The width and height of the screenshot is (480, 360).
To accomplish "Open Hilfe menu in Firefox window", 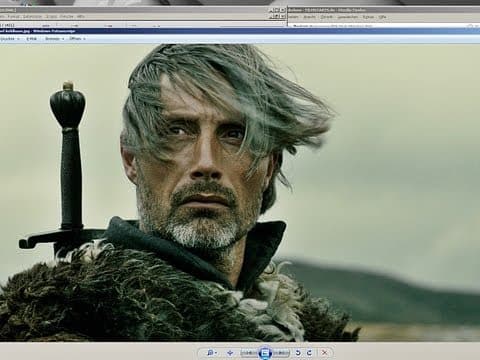I will coord(382,17).
